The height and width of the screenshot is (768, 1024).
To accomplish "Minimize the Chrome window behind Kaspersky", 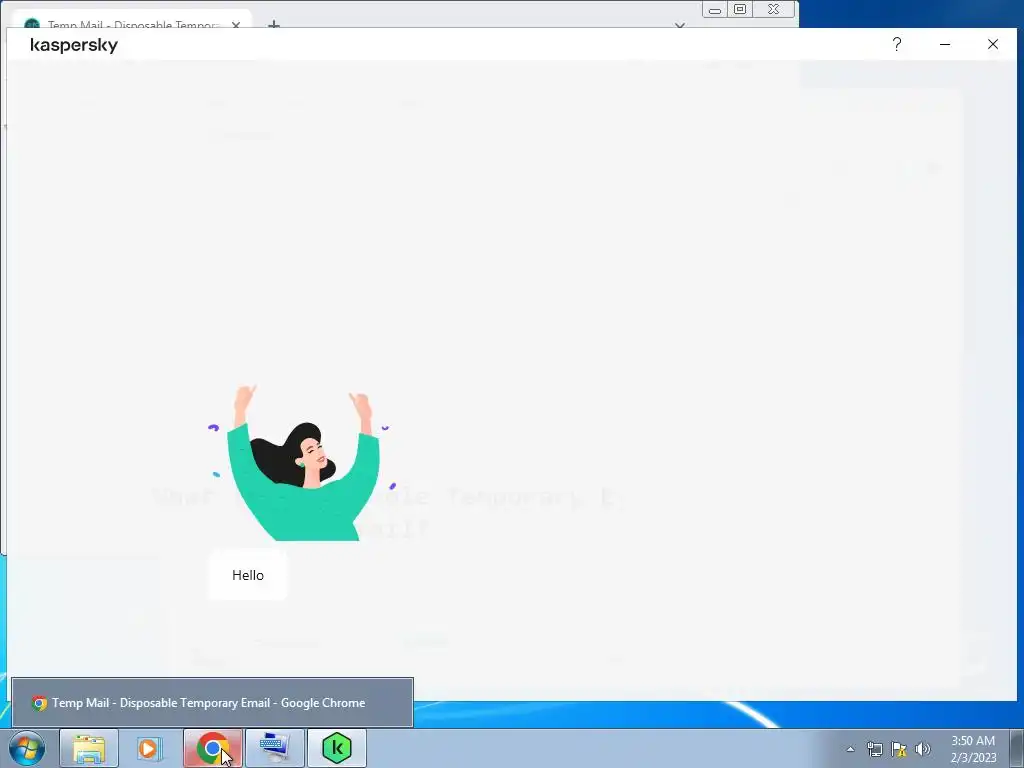I will pos(715,10).
